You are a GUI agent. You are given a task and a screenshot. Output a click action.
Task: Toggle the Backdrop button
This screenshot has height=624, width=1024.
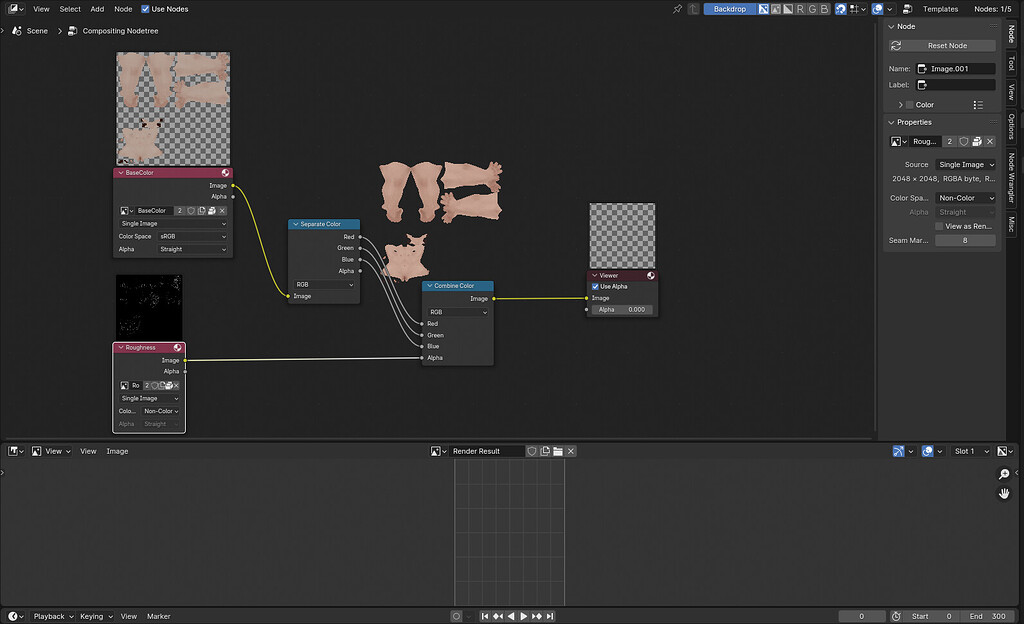(730, 9)
